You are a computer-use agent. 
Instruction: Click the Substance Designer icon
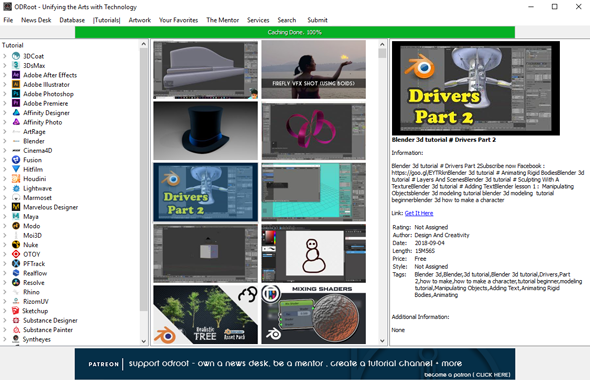pos(16,320)
